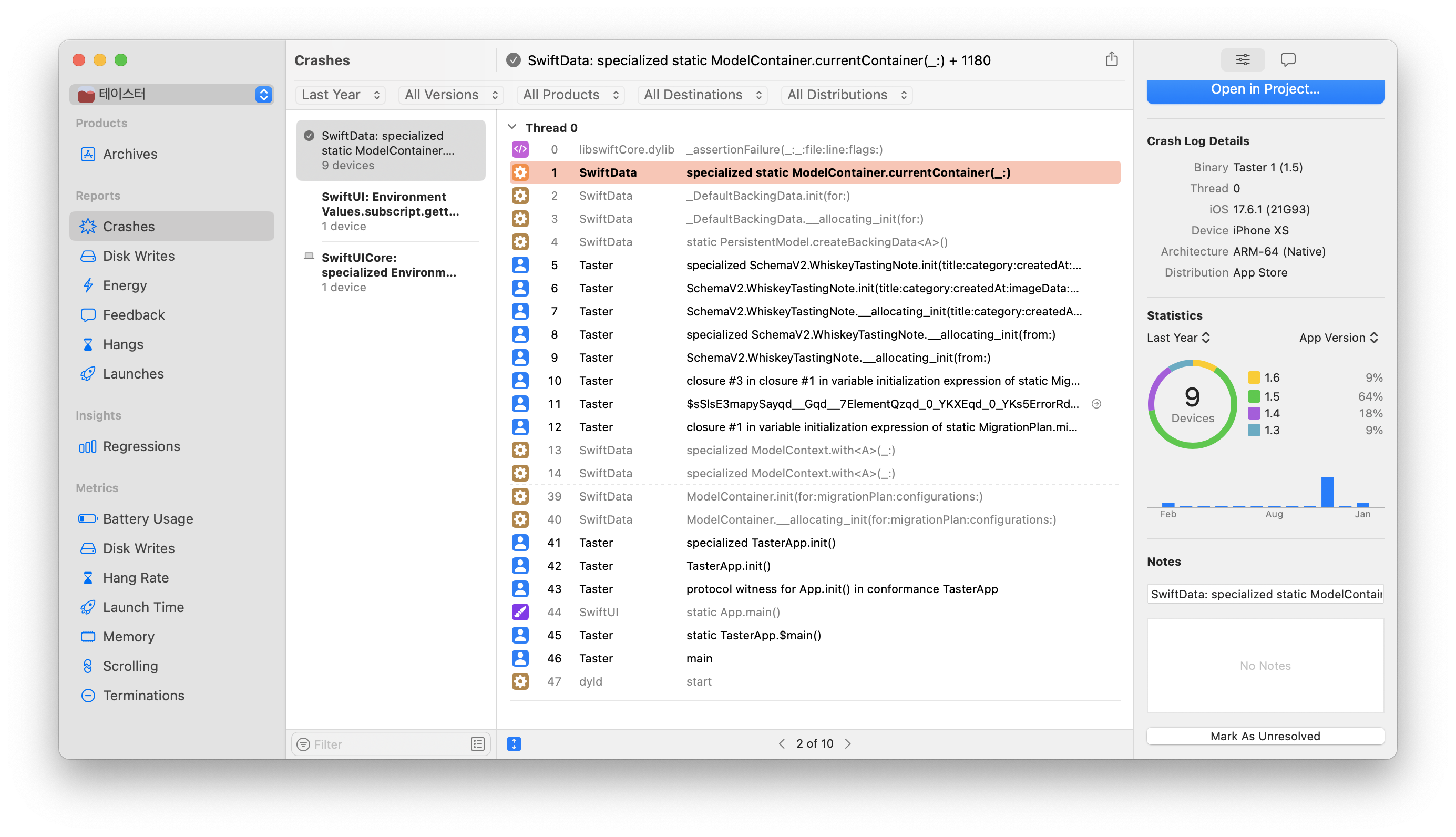Change Statistics App Version grouping popup
Image resolution: width=1456 pixels, height=837 pixels.
(1338, 338)
